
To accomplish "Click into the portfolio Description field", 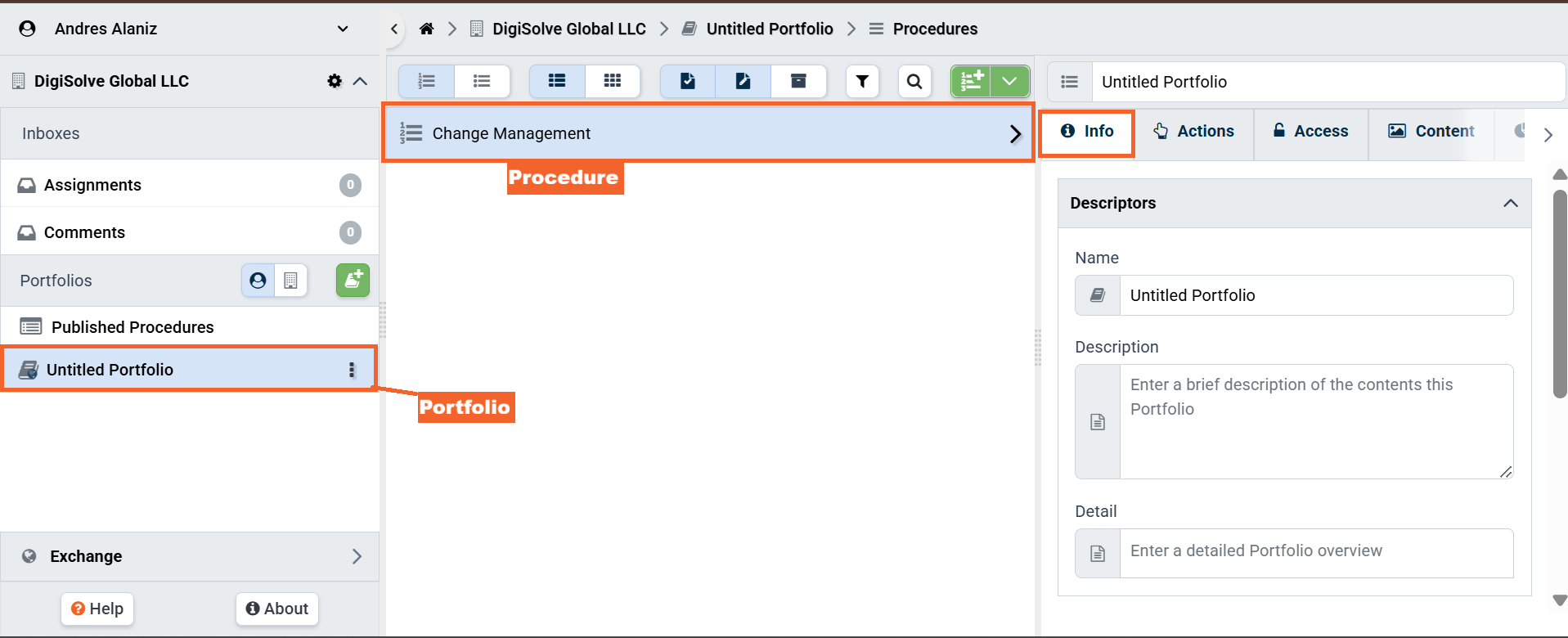I will click(1315, 421).
